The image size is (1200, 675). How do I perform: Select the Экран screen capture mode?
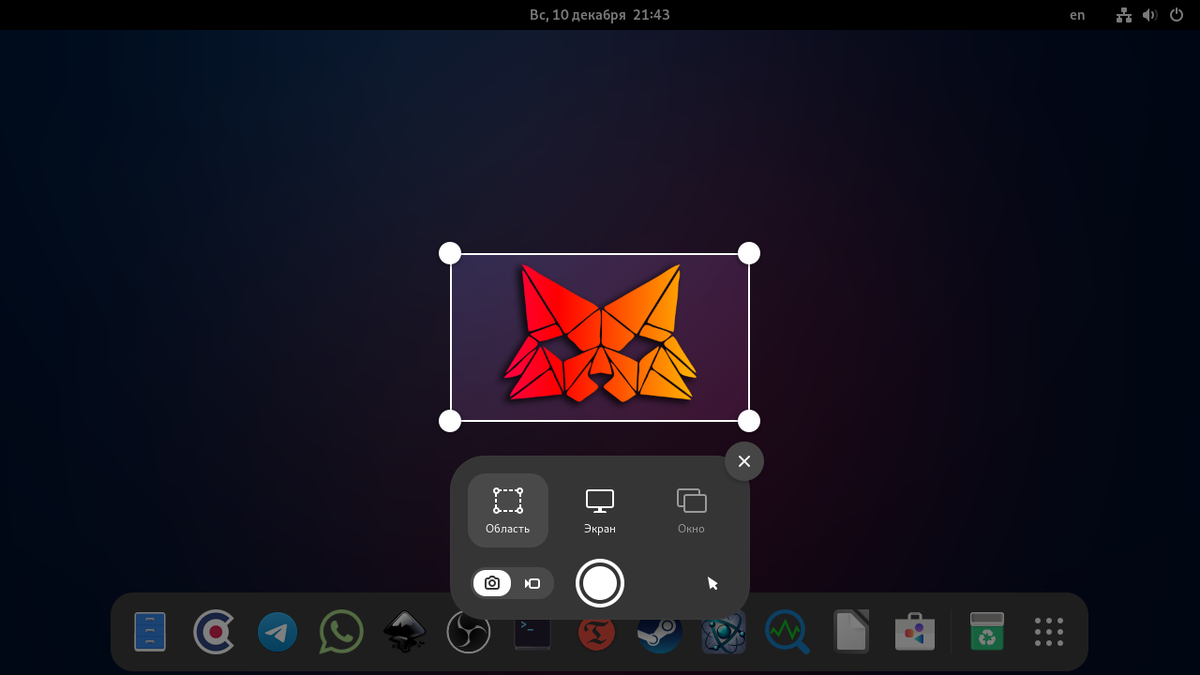(600, 510)
